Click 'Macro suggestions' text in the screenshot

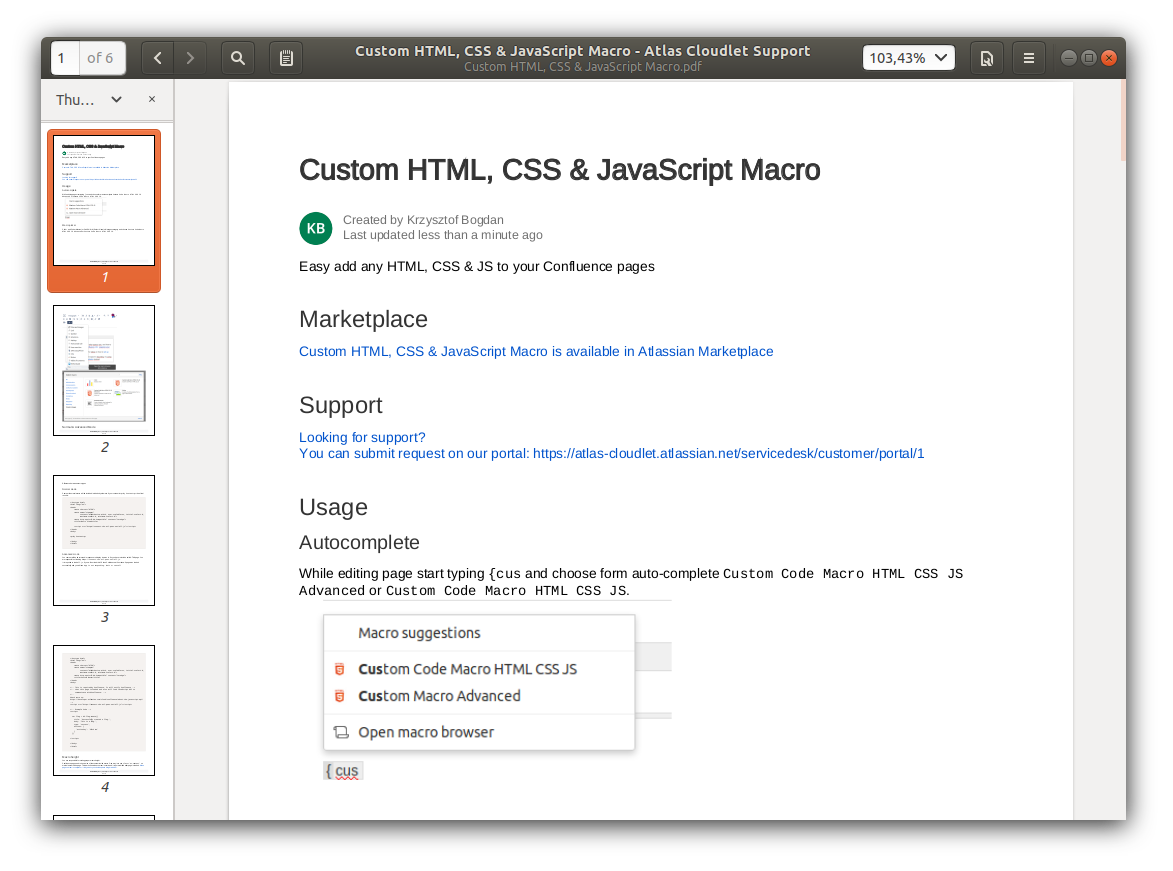pyautogui.click(x=420, y=633)
